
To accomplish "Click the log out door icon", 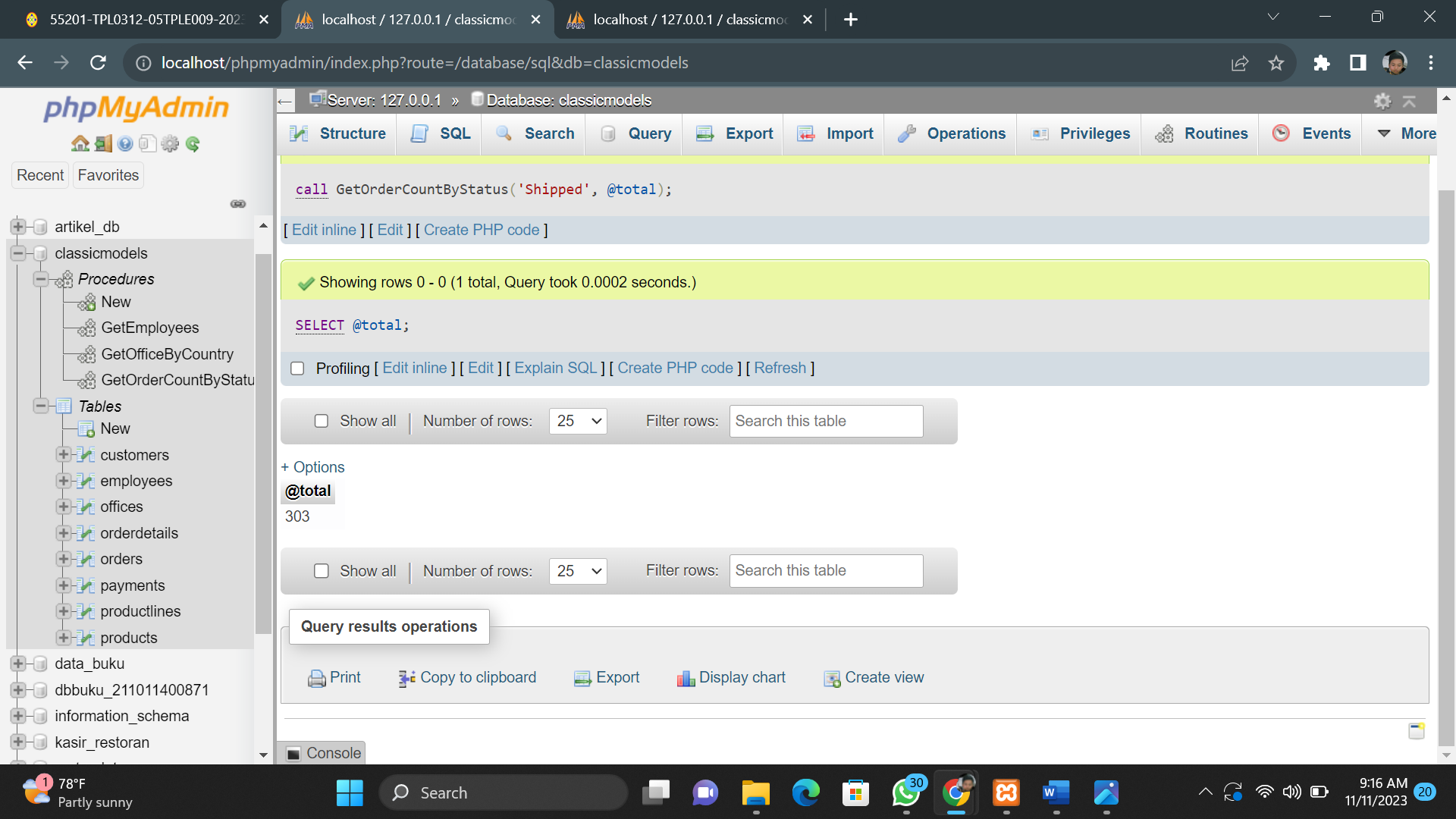I will tap(103, 143).
